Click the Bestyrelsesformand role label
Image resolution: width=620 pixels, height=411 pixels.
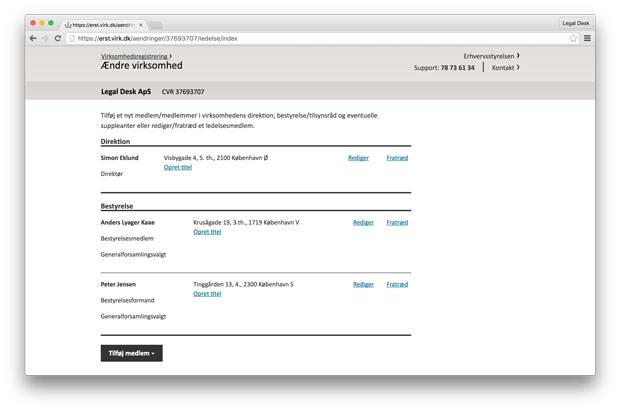tap(127, 301)
